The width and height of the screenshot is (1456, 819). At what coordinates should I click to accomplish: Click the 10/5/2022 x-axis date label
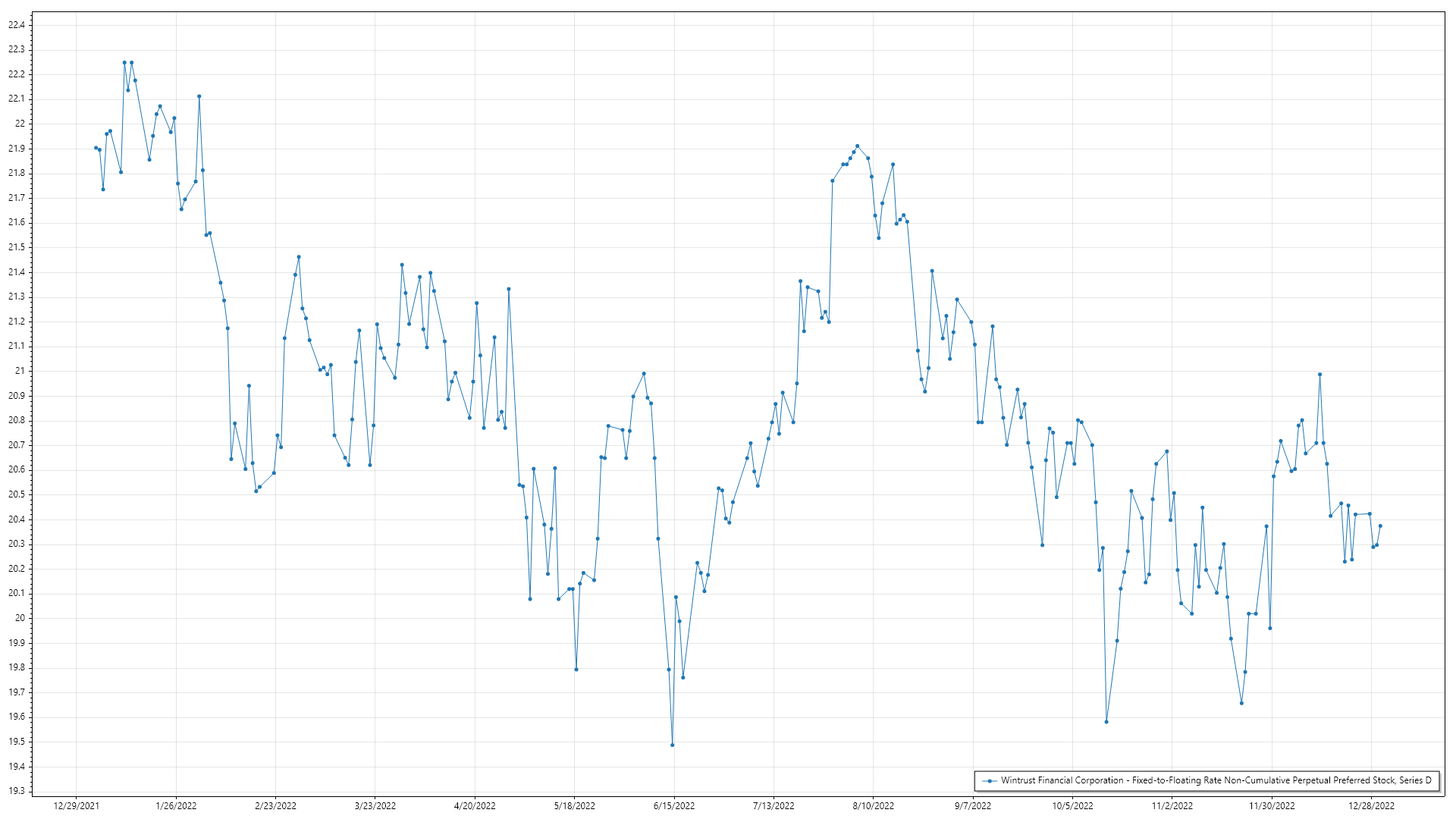point(1072,805)
